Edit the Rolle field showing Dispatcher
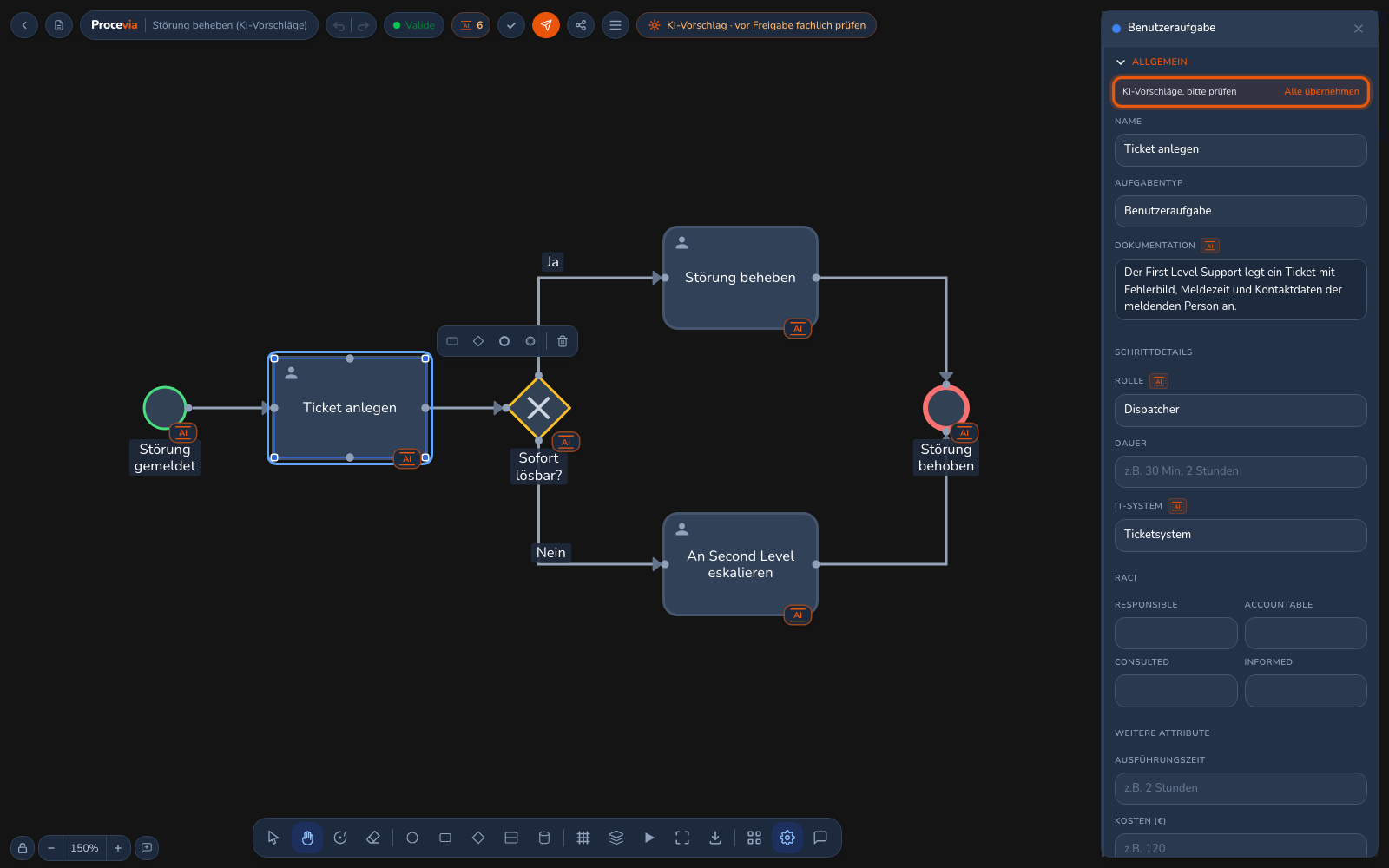The height and width of the screenshot is (868, 1389). (1241, 411)
